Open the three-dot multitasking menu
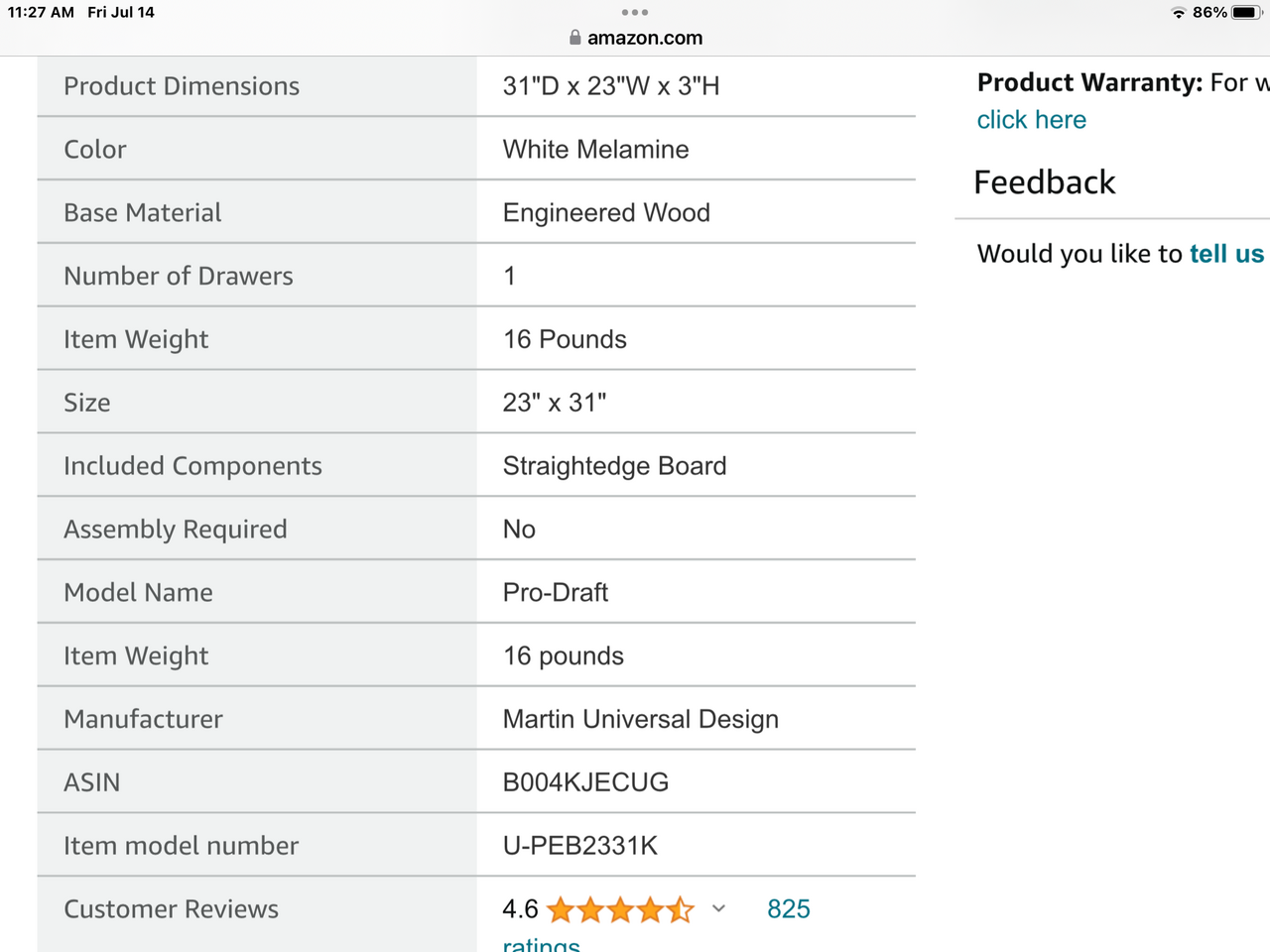The height and width of the screenshot is (952, 1270). coord(635,13)
